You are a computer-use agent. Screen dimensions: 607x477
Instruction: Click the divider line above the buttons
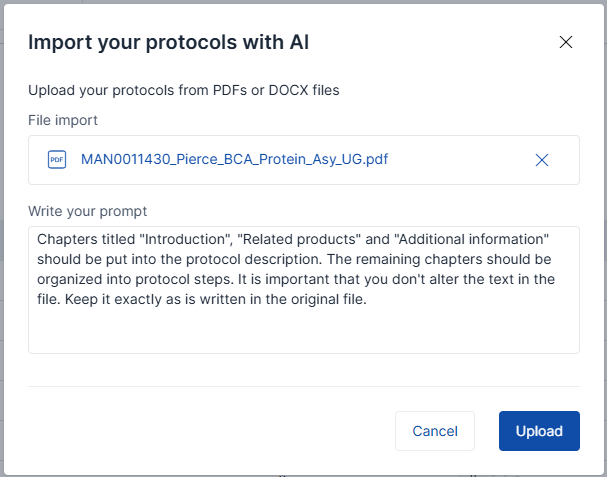point(304,386)
